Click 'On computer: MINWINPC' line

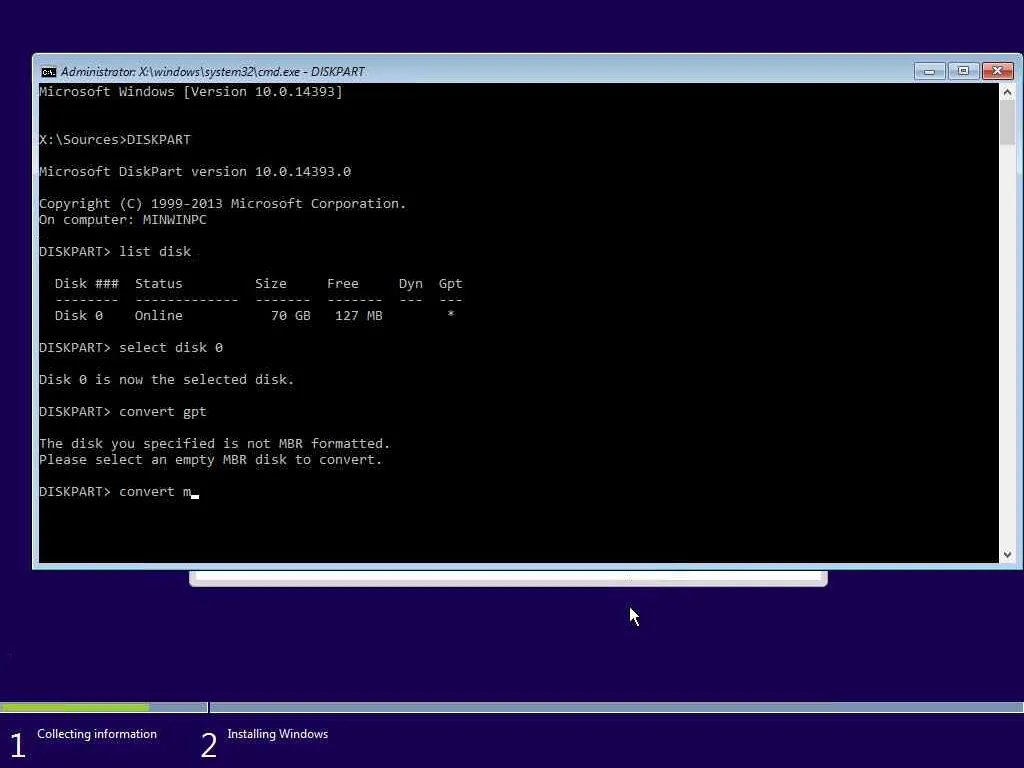pyautogui.click(x=123, y=219)
